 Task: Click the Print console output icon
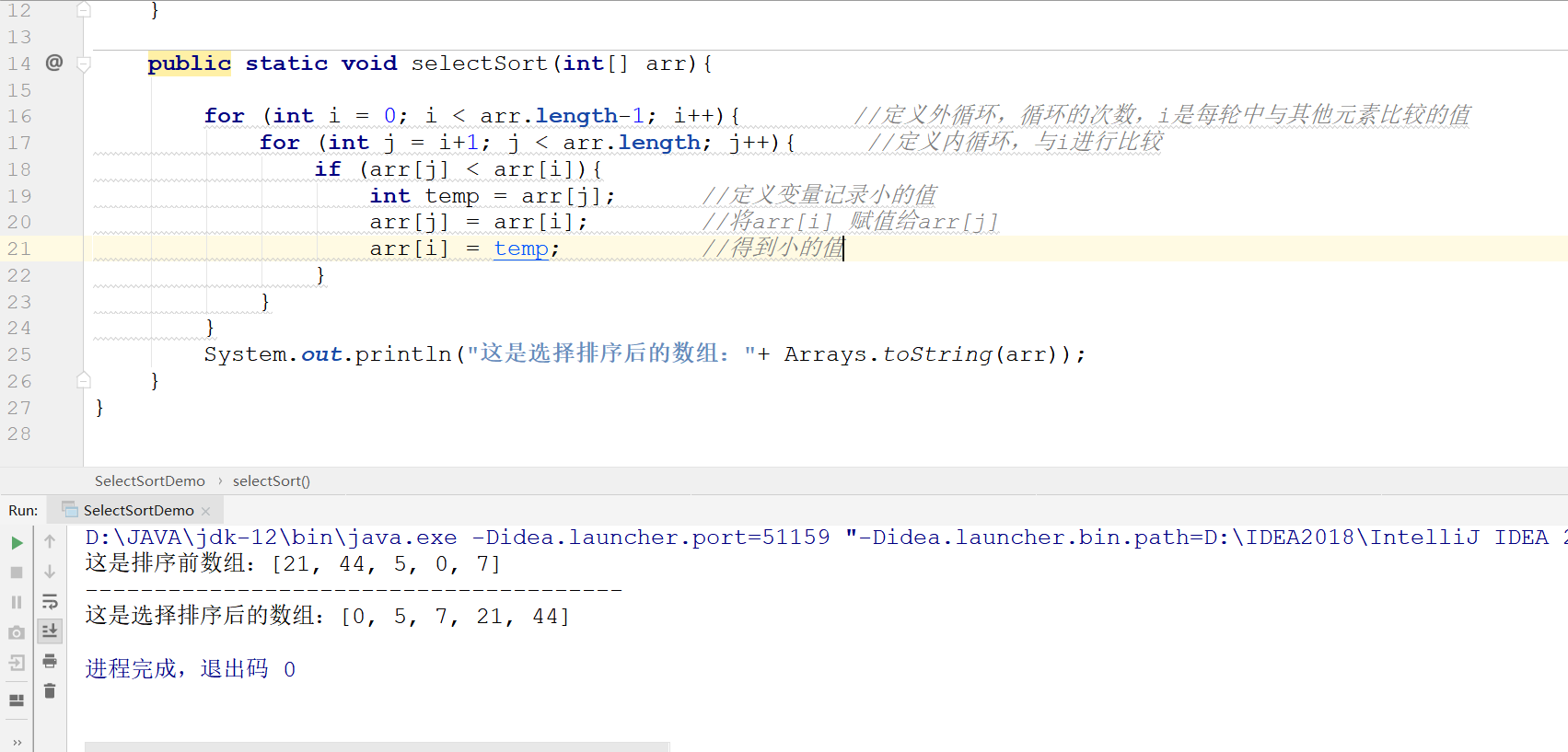click(x=50, y=661)
